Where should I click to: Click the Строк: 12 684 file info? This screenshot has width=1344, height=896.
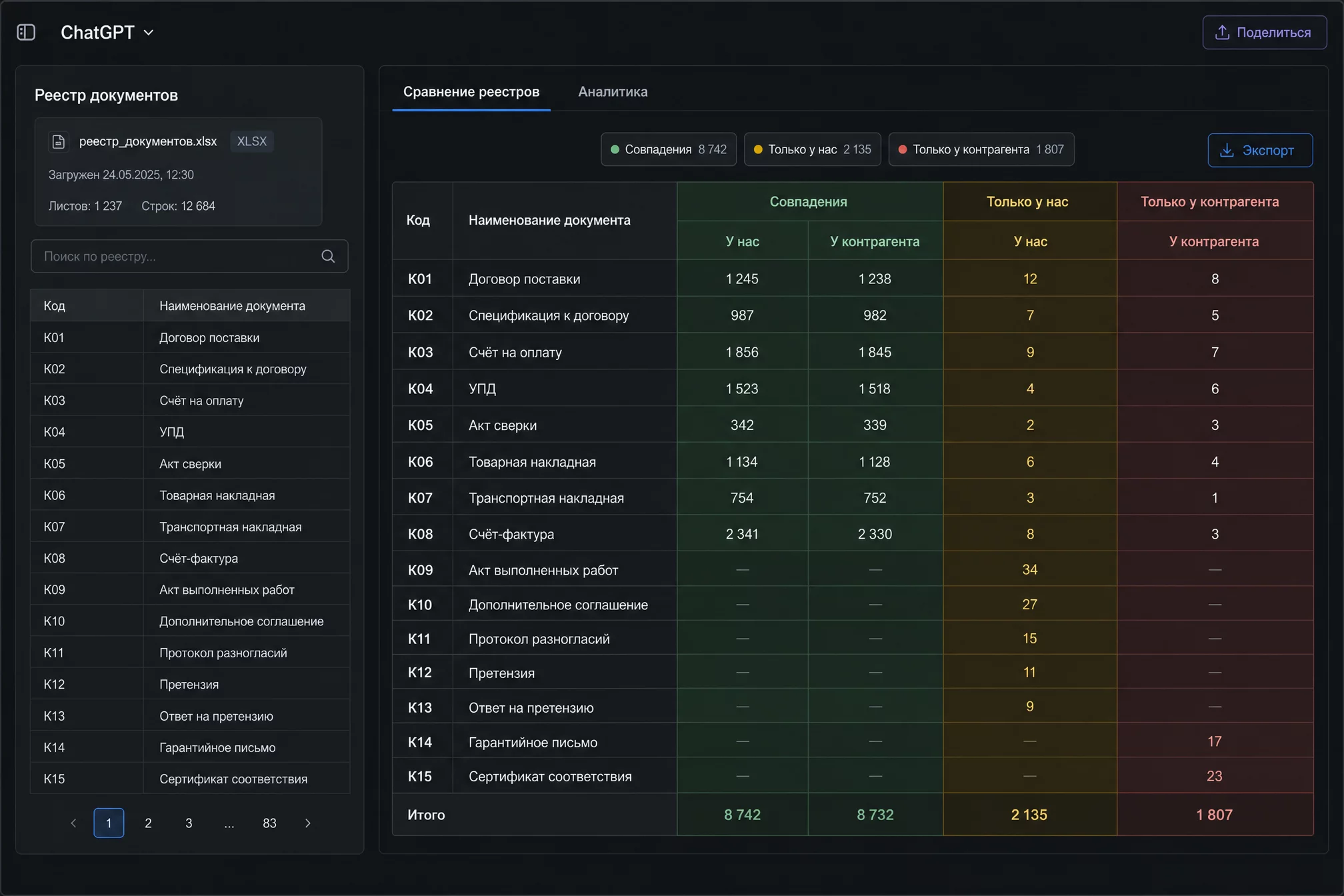tap(178, 206)
